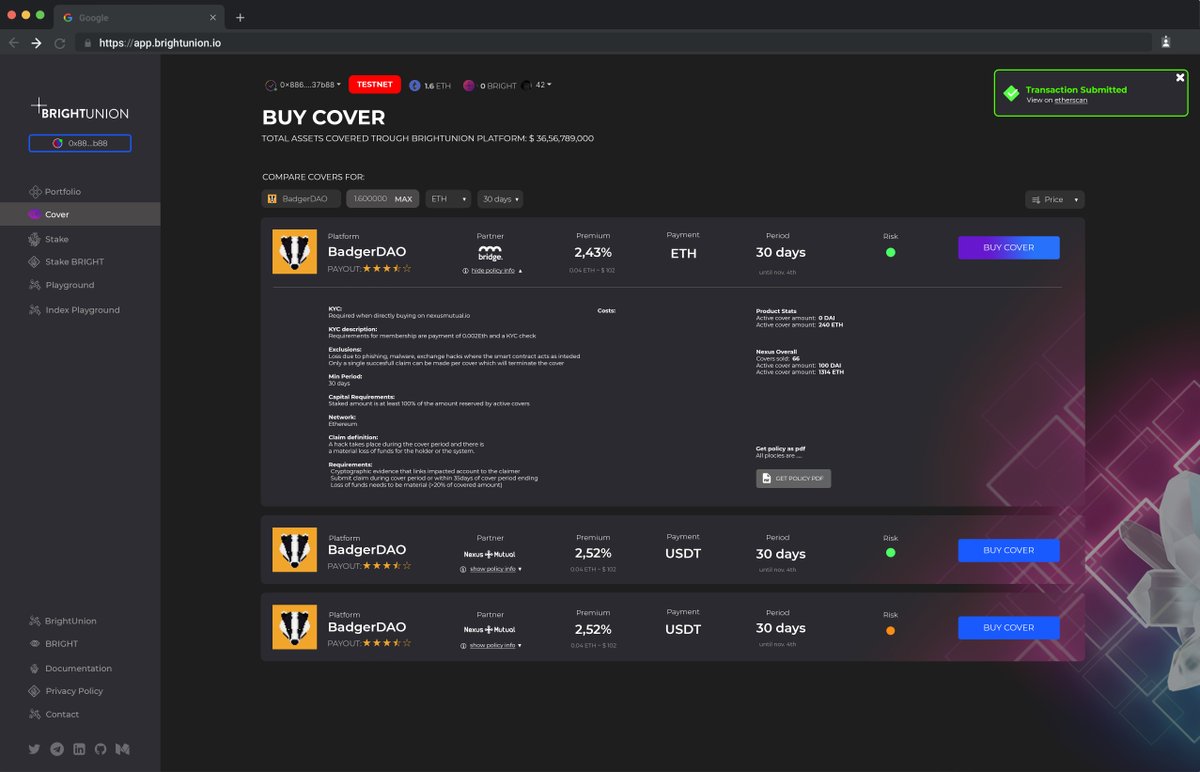1200x772 pixels.
Task: Click the GET POLICY PDF button
Action: click(793, 479)
